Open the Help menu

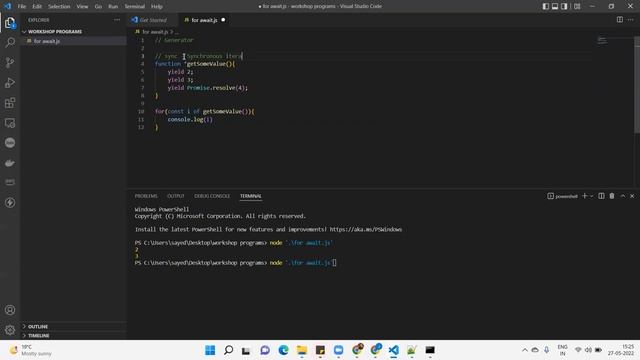pos(157,7)
